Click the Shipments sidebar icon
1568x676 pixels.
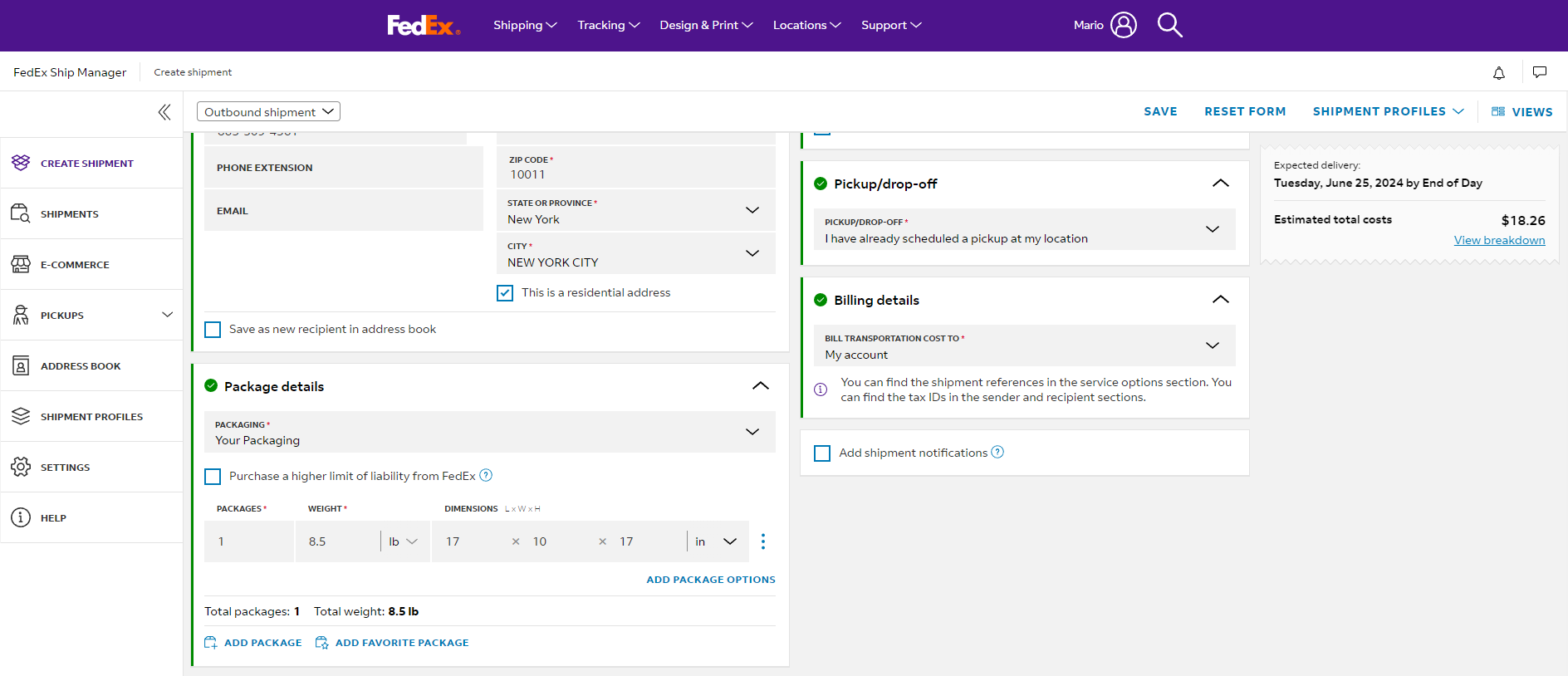pos(21,213)
